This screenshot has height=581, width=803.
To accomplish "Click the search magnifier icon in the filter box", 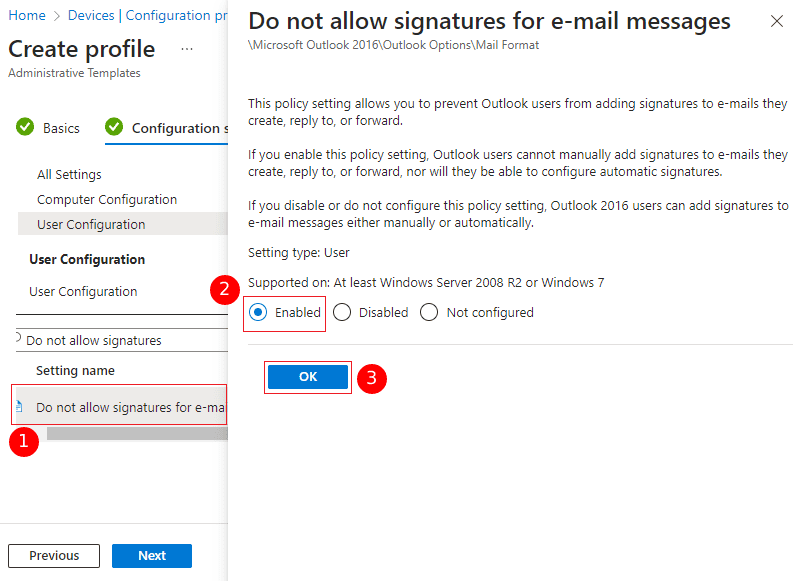I will pyautogui.click(x=18, y=338).
